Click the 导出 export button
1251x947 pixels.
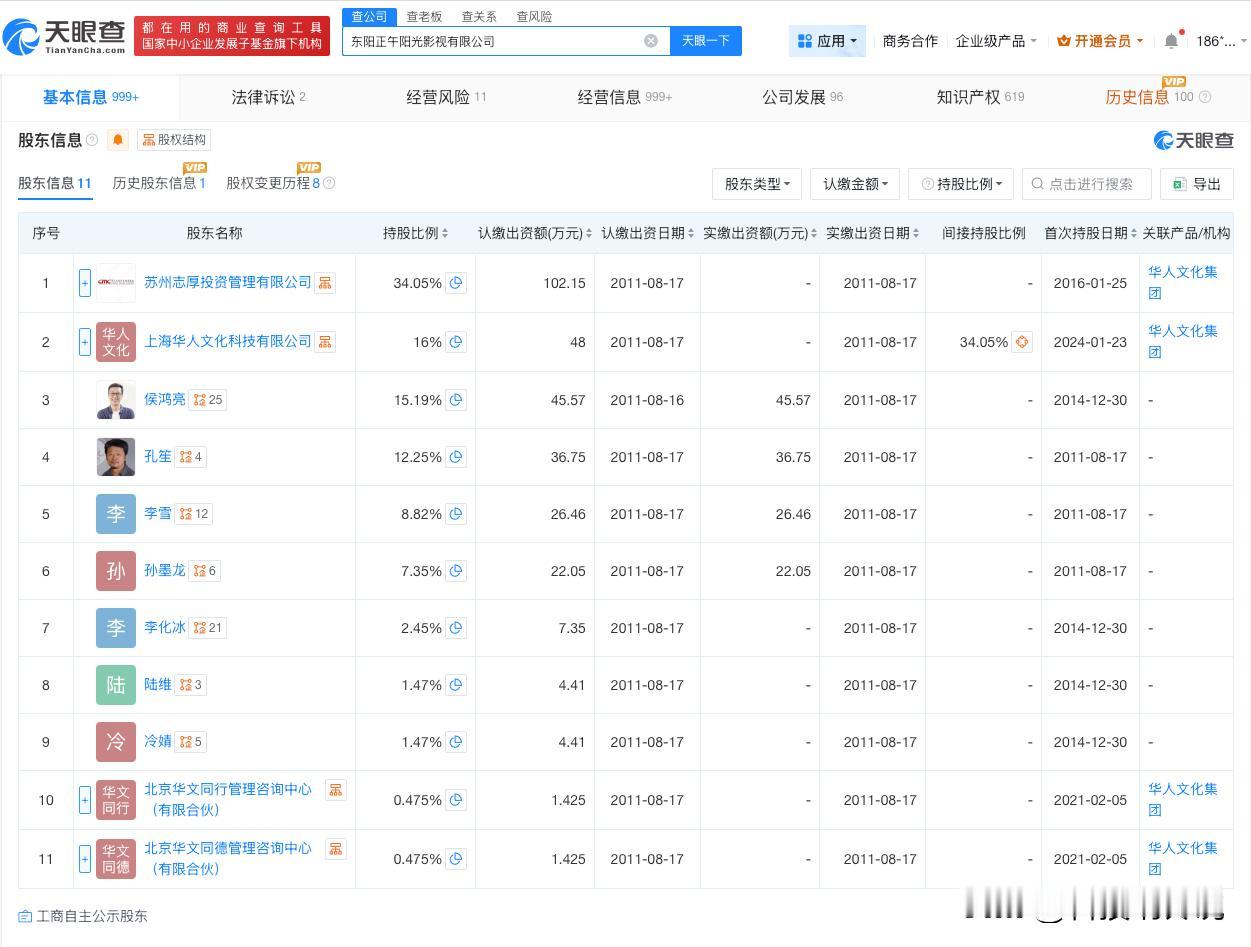click(x=1197, y=184)
